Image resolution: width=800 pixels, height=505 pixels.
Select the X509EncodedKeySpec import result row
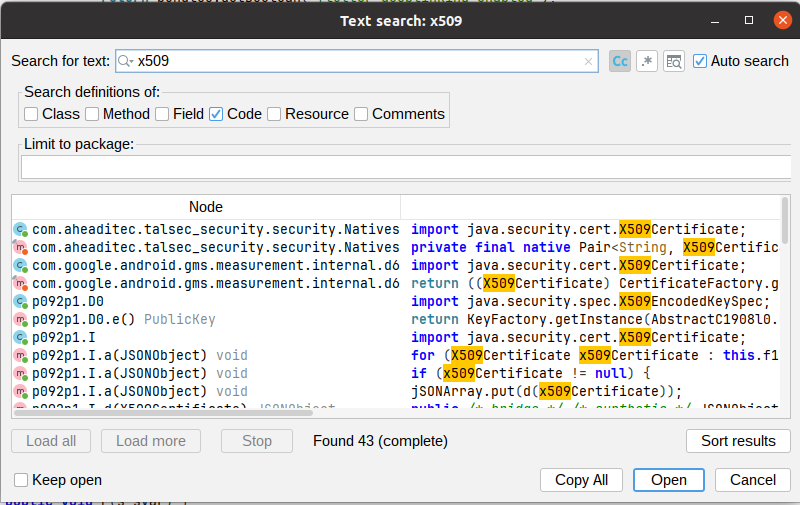tap(396, 302)
